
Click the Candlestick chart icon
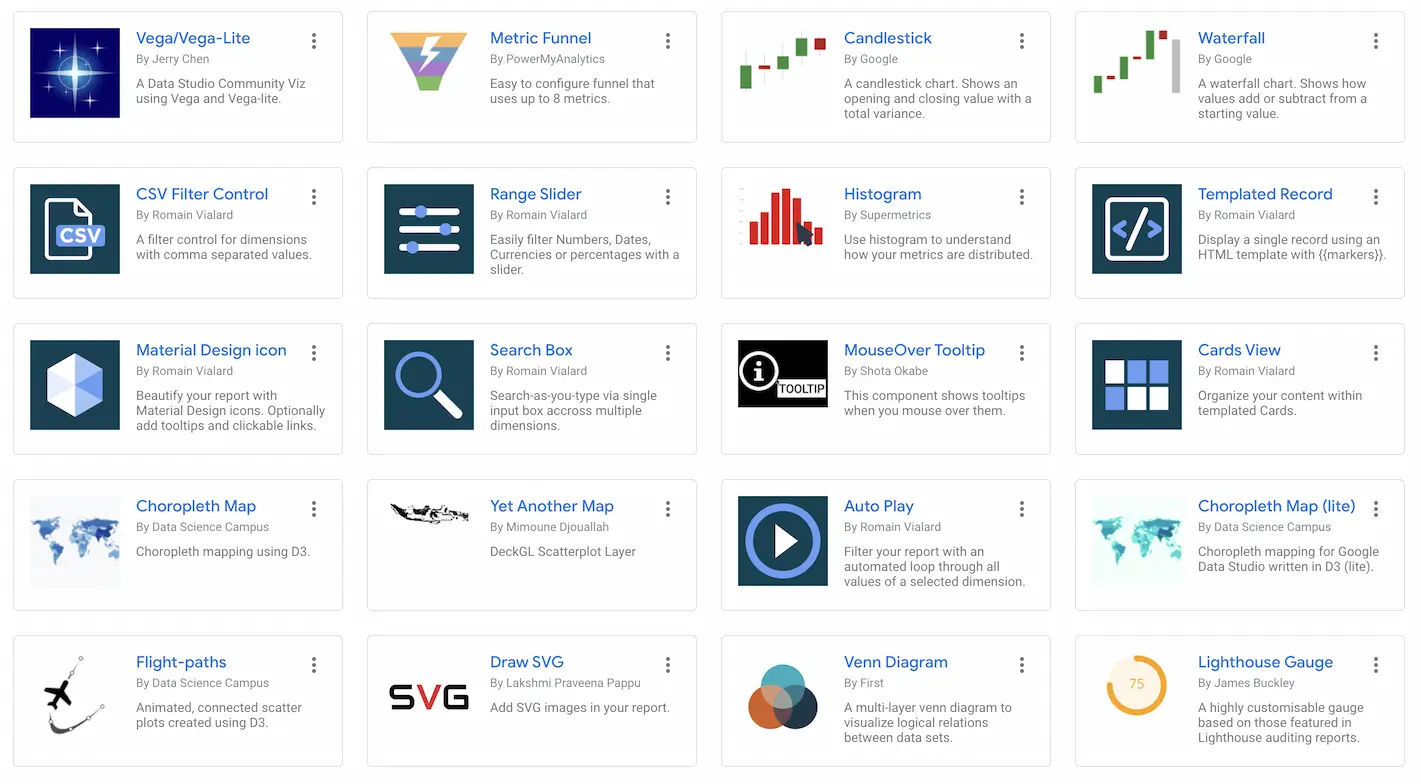pos(783,62)
